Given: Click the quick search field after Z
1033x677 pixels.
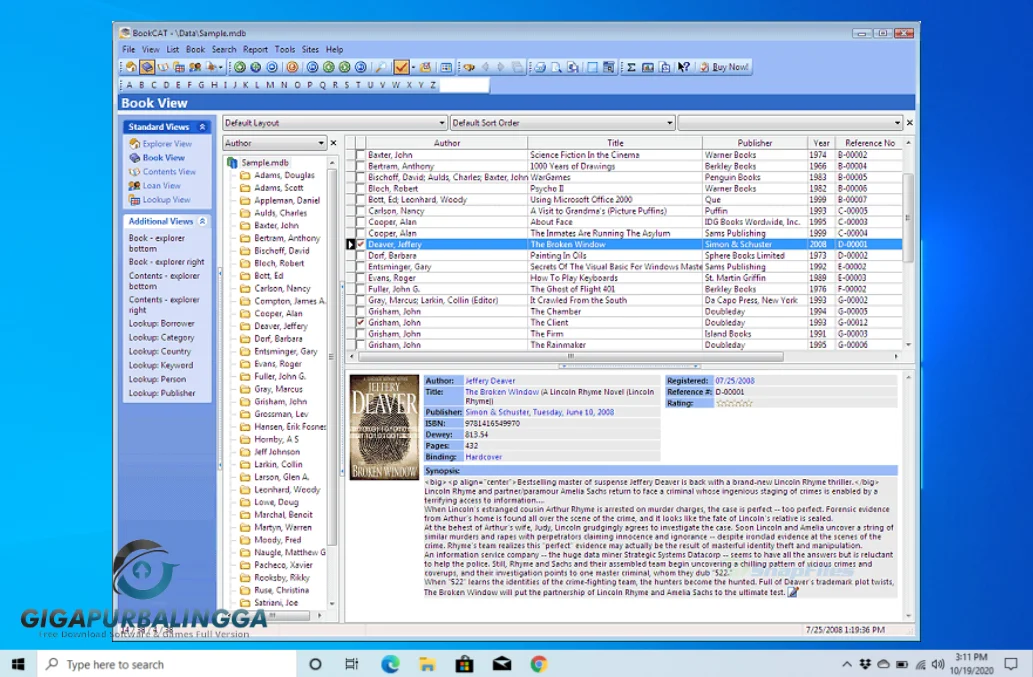Looking at the screenshot, I should tap(464, 85).
